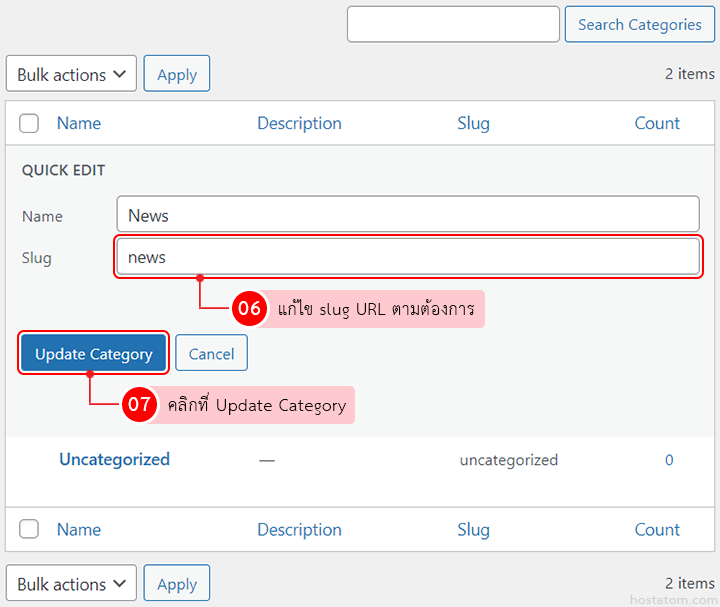Tick the select-all checkbox in table footer

[29, 529]
